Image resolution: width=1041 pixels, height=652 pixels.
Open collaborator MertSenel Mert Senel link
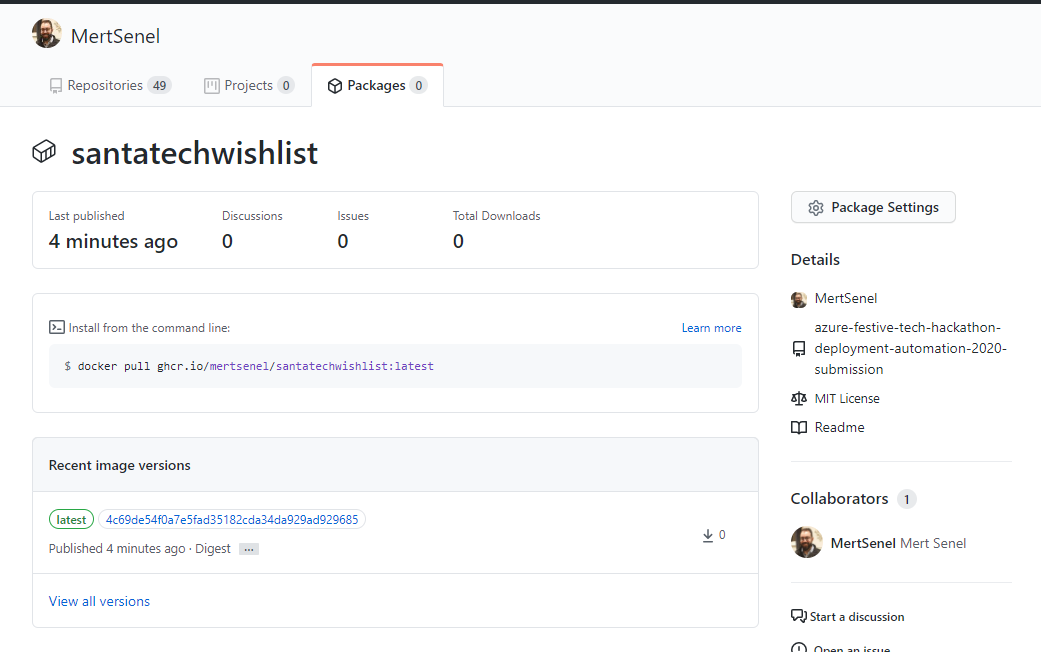tap(898, 543)
